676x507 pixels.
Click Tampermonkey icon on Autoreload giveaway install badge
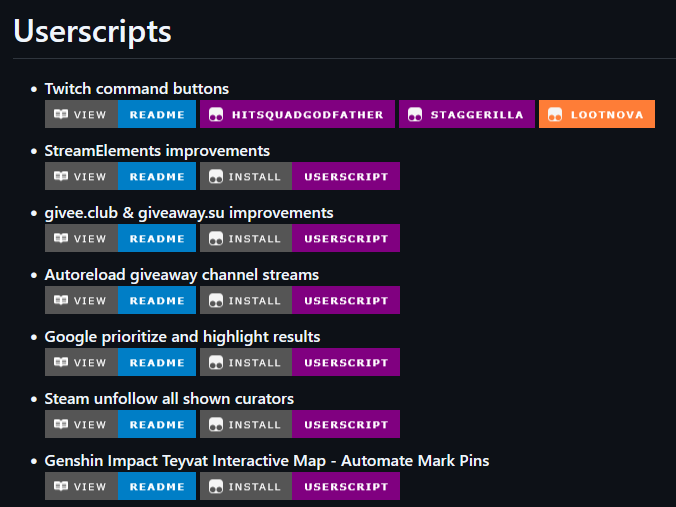click(x=216, y=301)
